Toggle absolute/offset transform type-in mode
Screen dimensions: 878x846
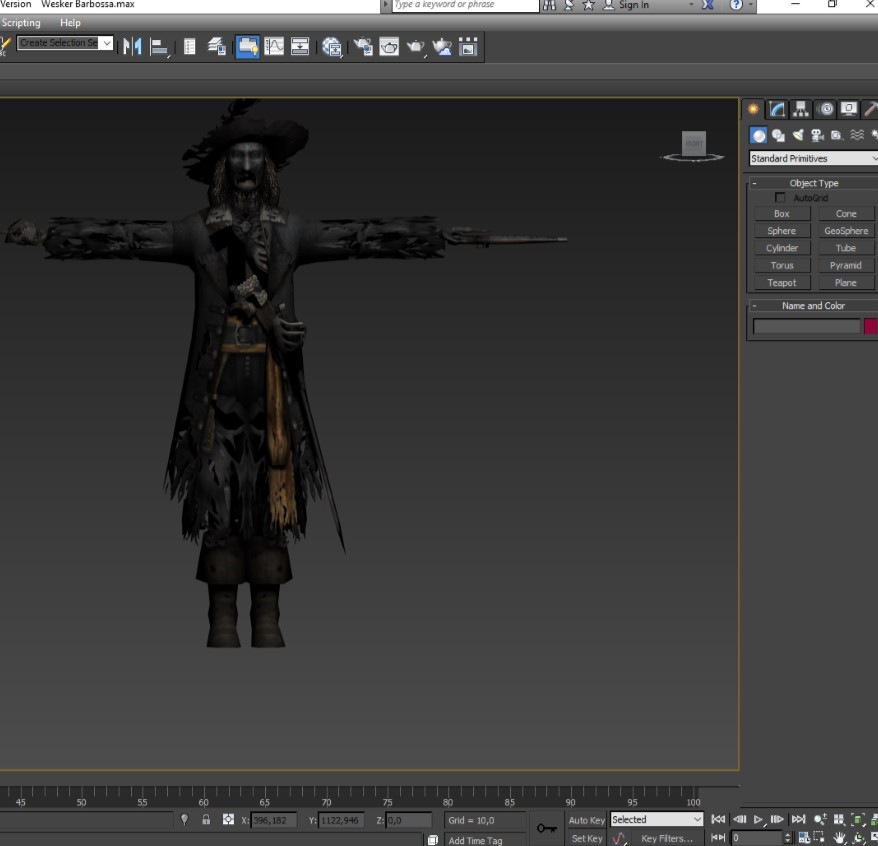[228, 820]
